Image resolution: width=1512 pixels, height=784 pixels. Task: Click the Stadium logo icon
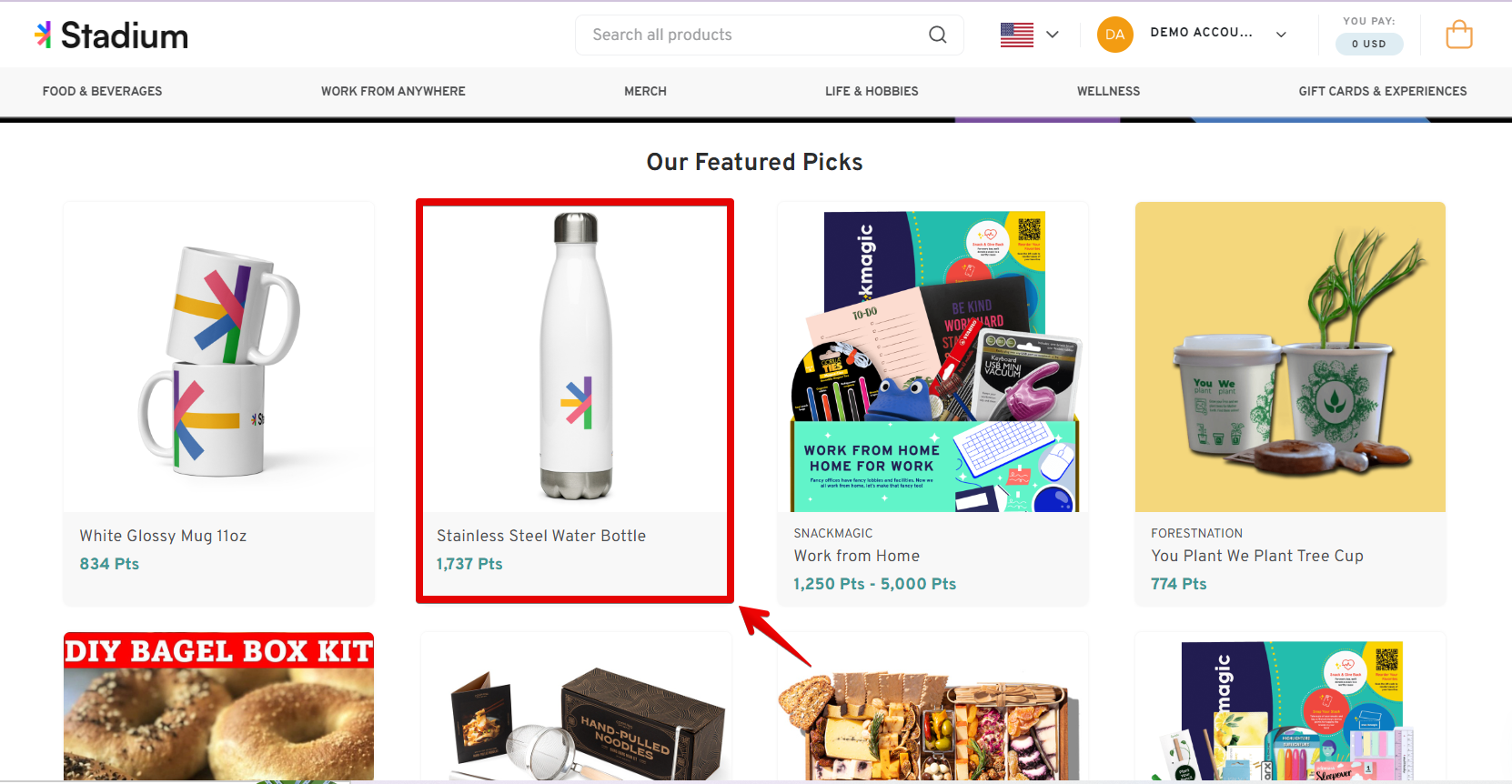click(x=43, y=35)
